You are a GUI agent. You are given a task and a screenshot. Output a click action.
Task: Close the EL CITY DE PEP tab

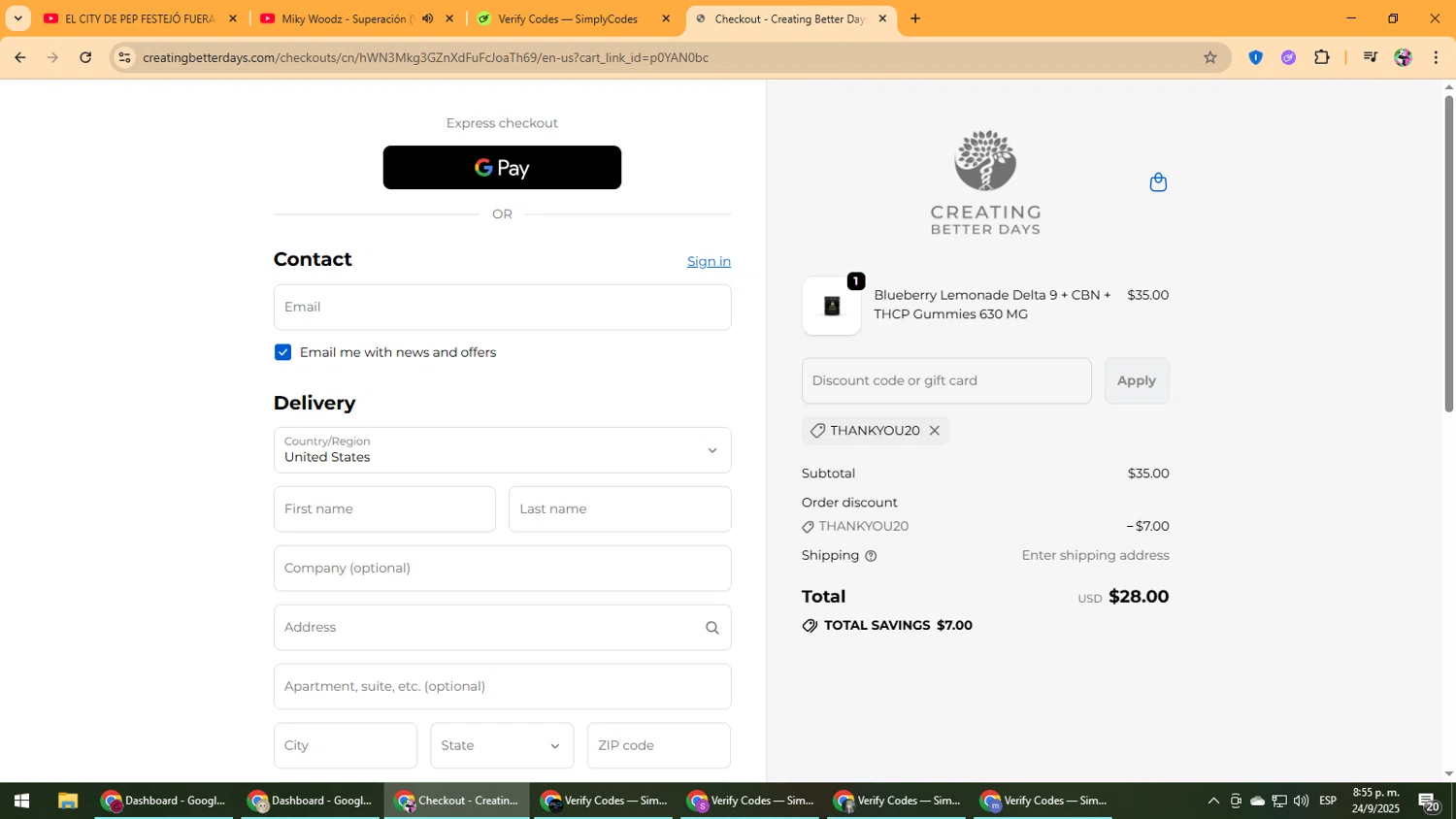coord(232,18)
